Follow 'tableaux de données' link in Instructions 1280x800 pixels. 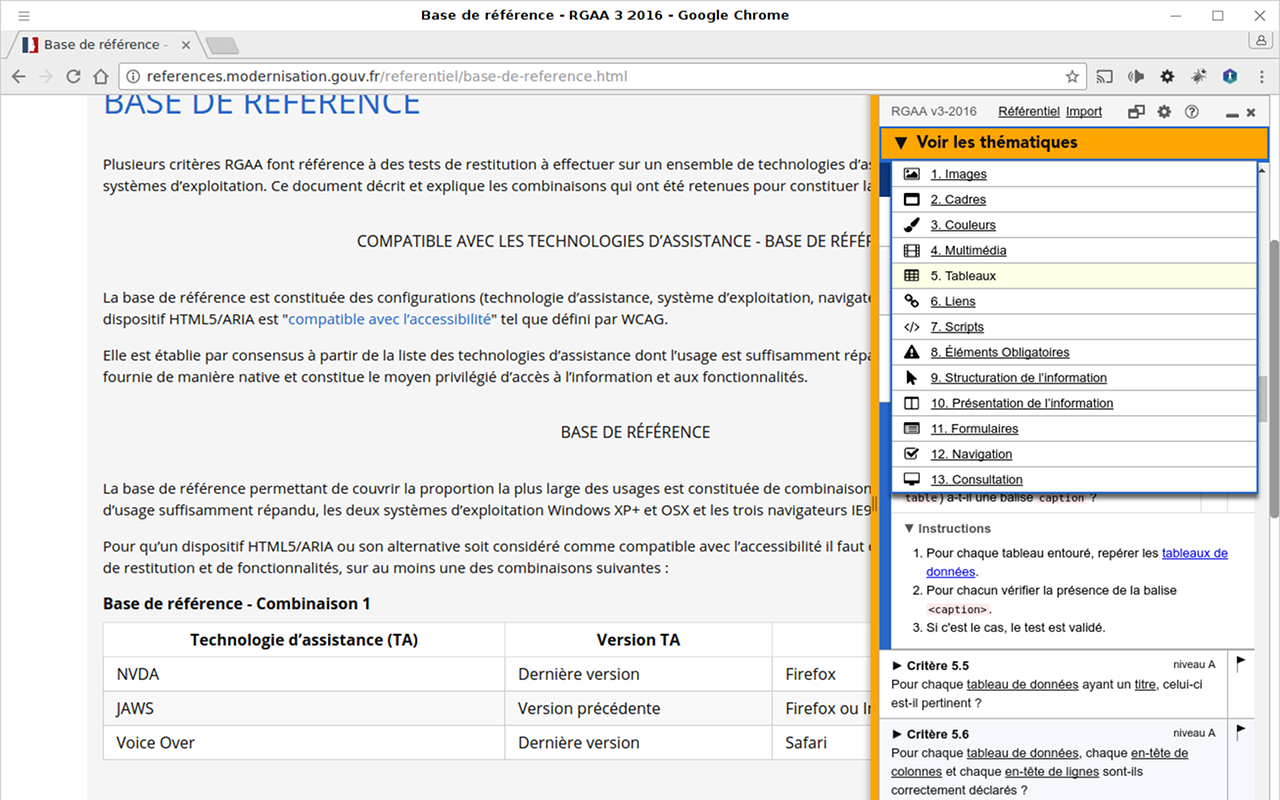1195,553
